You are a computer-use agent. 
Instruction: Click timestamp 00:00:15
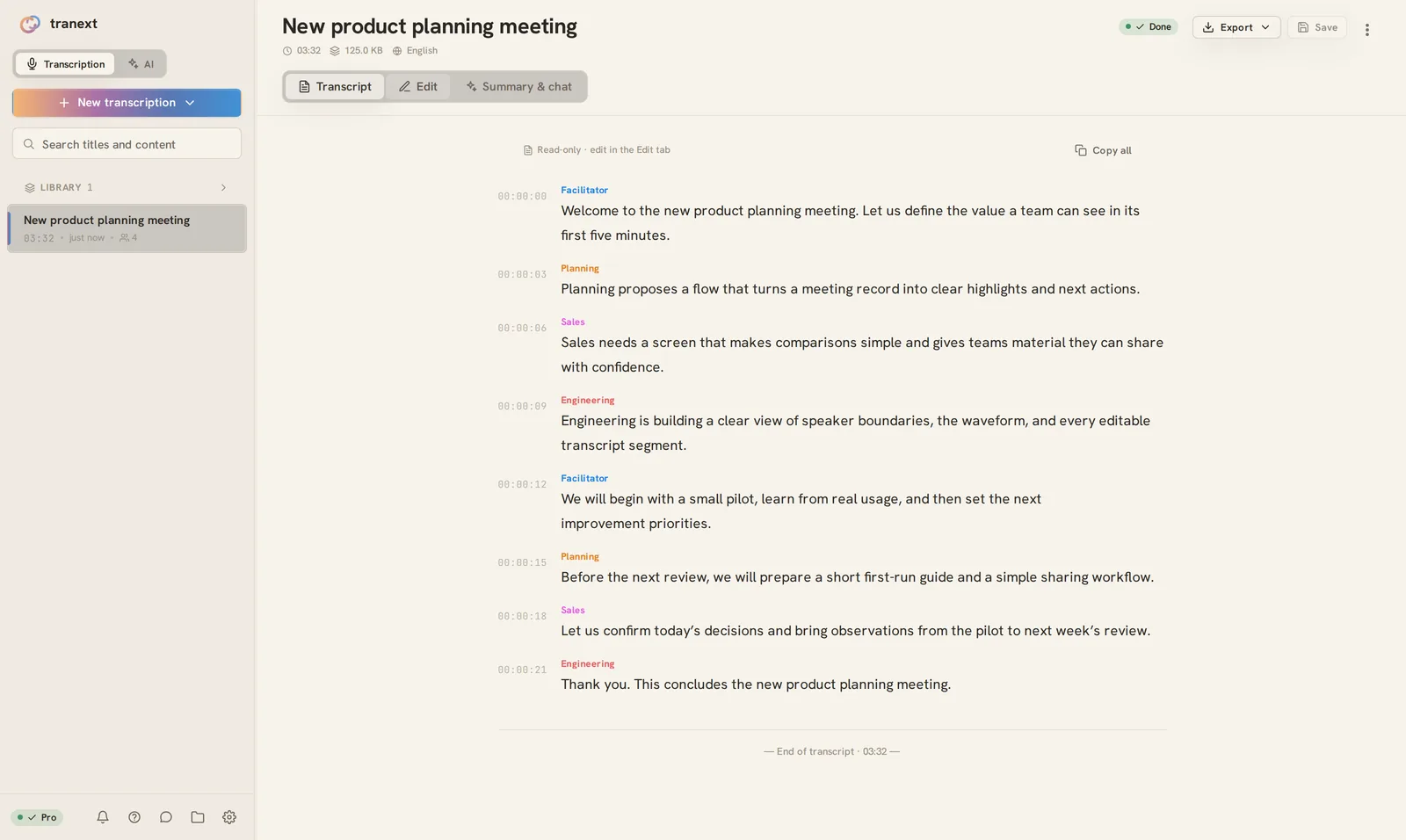[x=522, y=562]
